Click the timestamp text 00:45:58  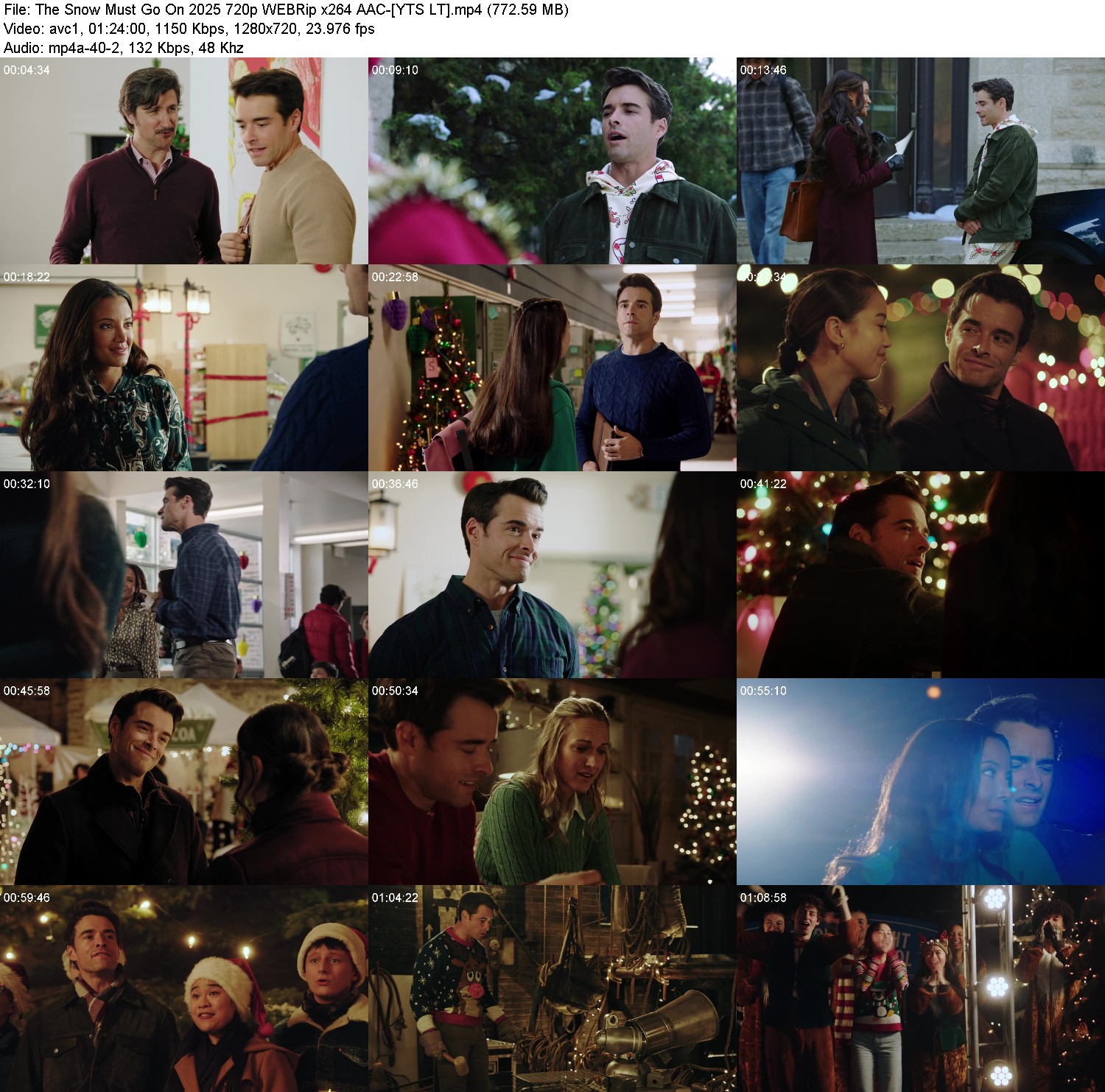[x=27, y=691]
